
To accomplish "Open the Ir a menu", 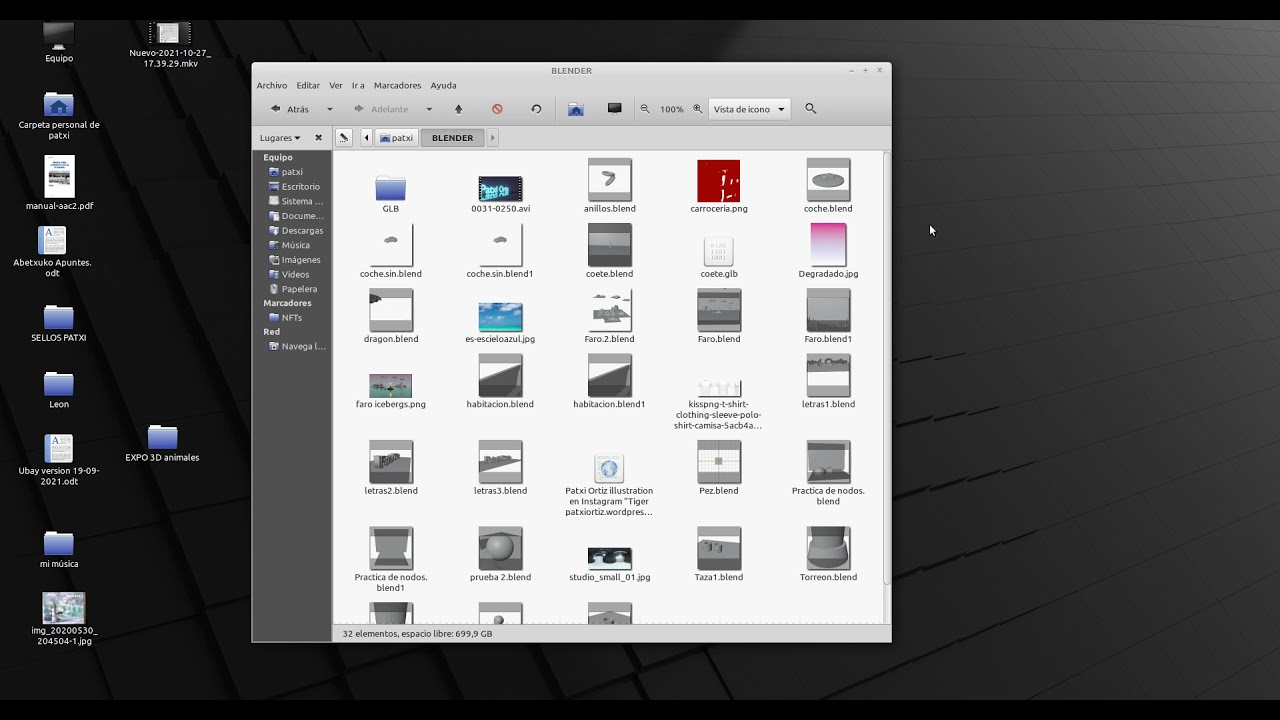I will [358, 85].
